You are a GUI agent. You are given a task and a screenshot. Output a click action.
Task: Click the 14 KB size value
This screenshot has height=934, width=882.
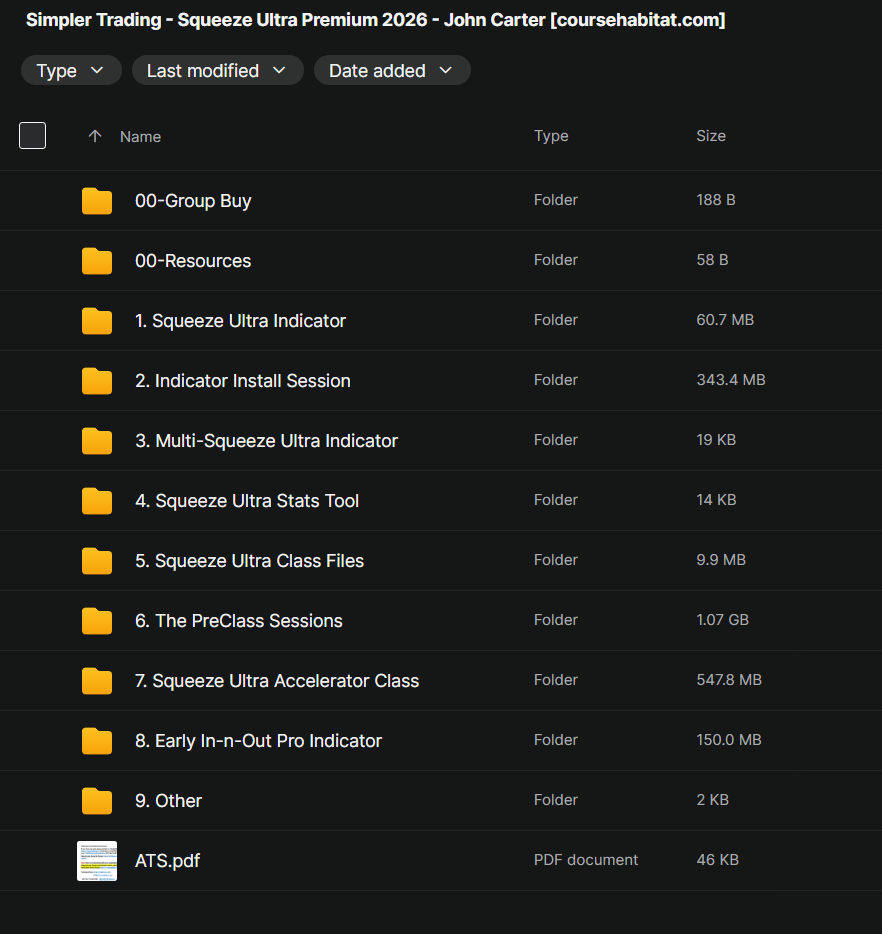point(716,500)
